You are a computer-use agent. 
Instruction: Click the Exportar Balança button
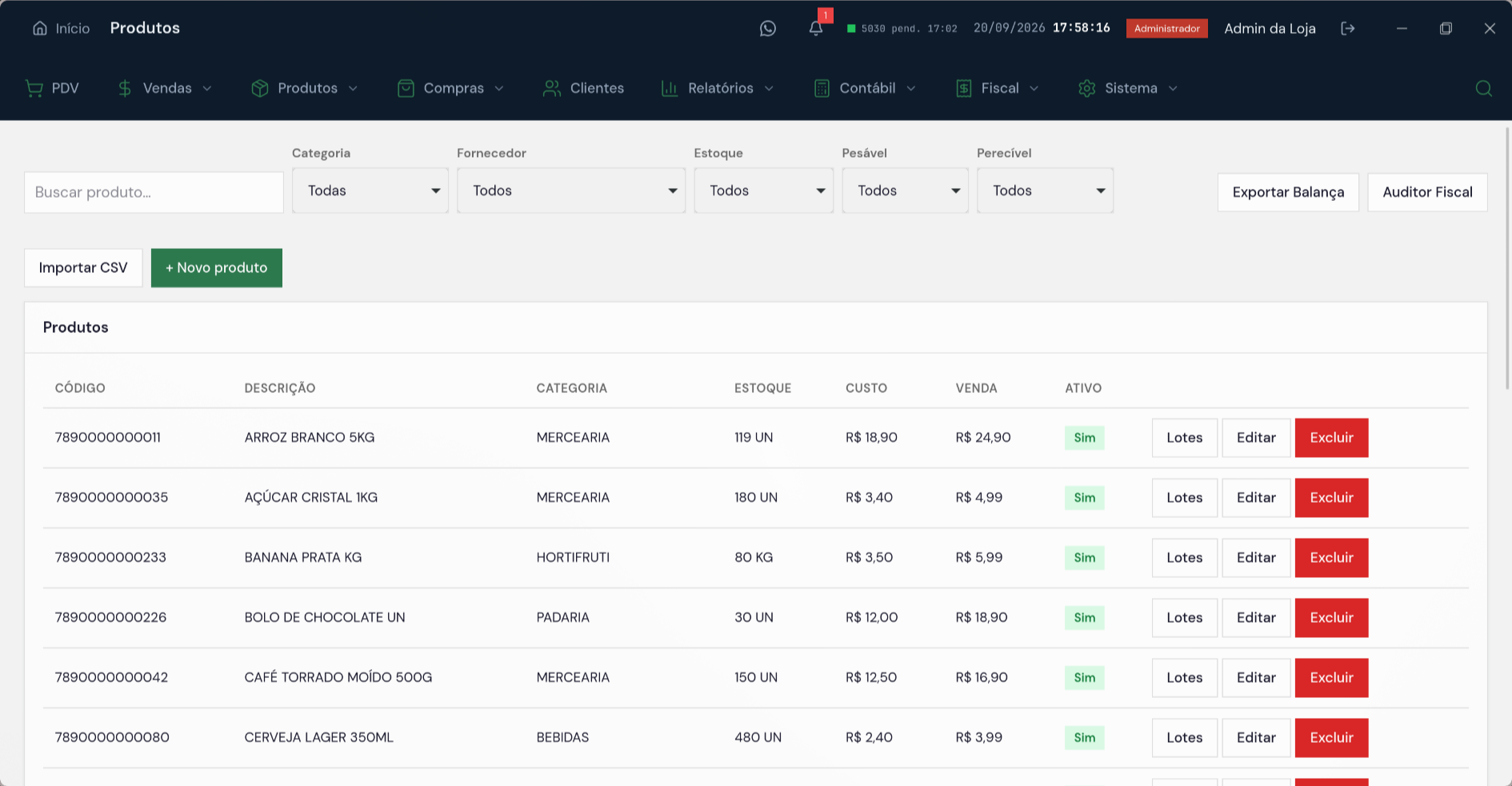[x=1288, y=192]
